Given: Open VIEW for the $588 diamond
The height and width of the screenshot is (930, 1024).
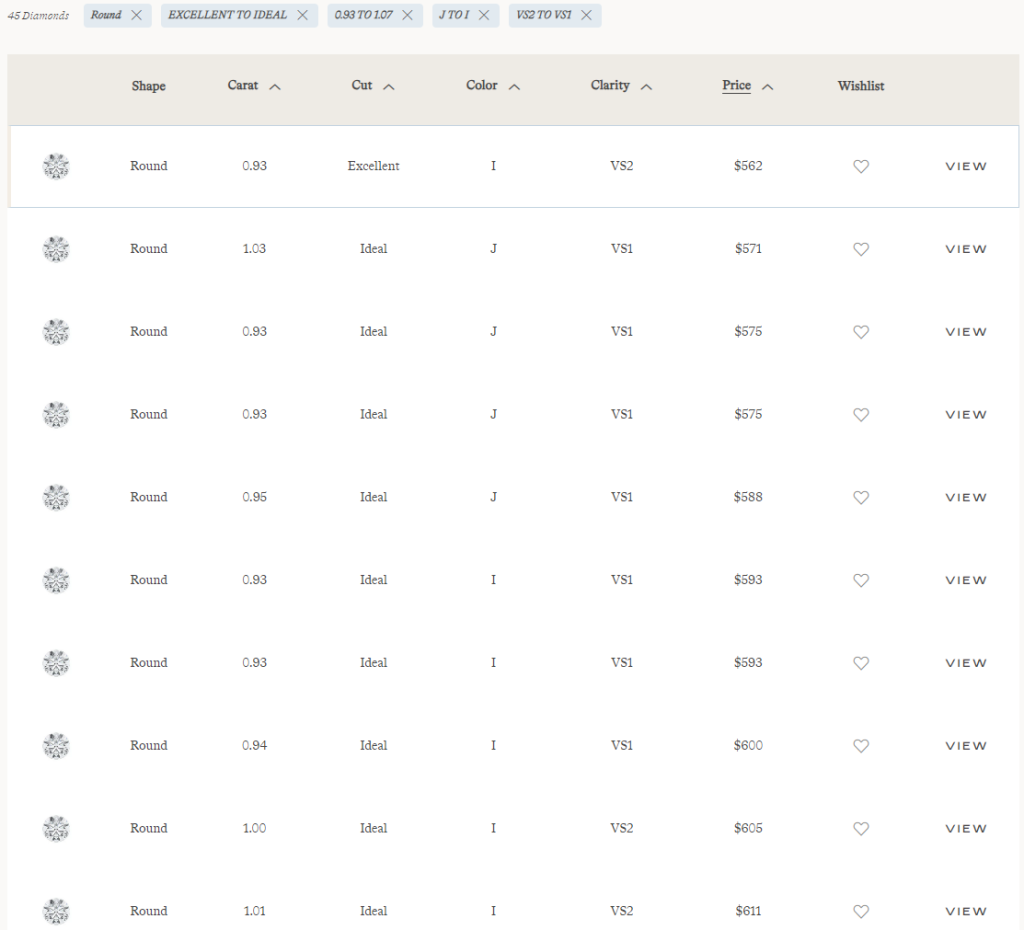Looking at the screenshot, I should click(x=966, y=498).
